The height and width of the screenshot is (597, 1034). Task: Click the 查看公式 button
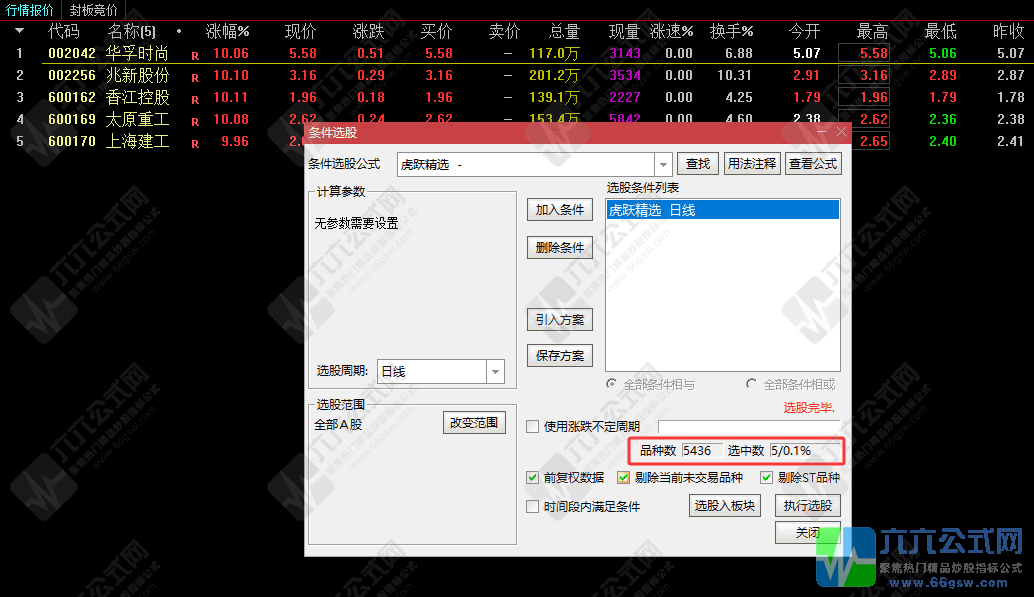tap(813, 163)
